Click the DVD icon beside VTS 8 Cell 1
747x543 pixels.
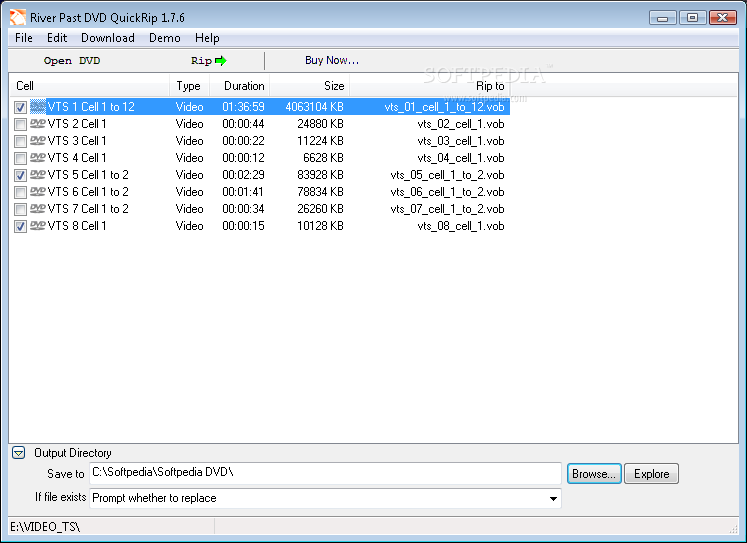click(38, 226)
